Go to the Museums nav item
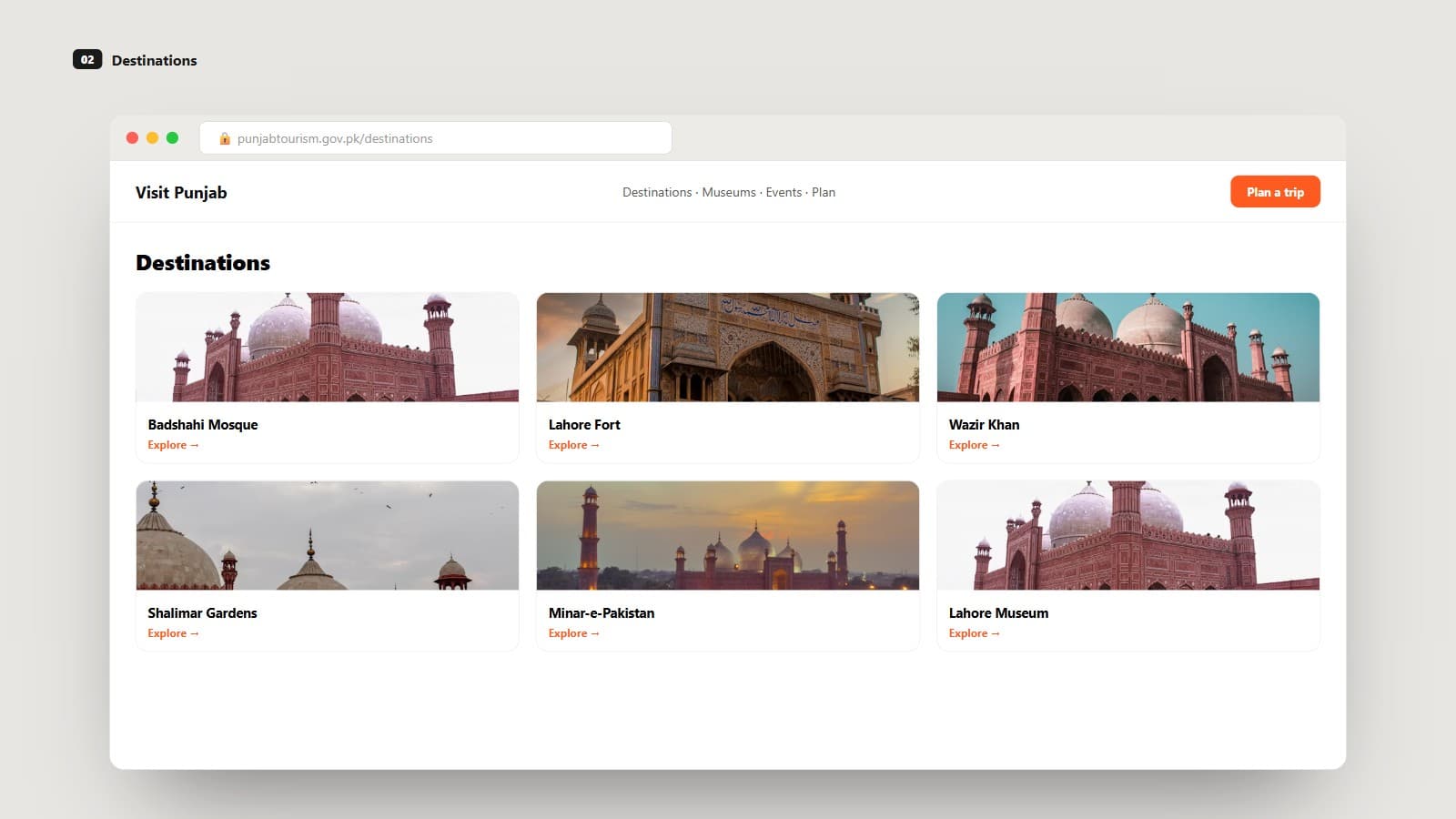This screenshot has height=819, width=1456. click(x=729, y=192)
